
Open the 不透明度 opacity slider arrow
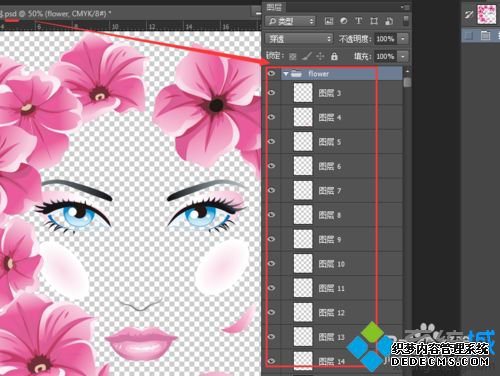point(403,39)
